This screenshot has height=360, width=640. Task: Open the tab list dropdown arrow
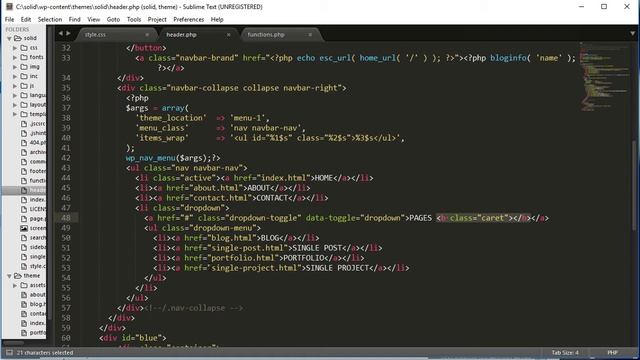pyautogui.click(x=633, y=34)
